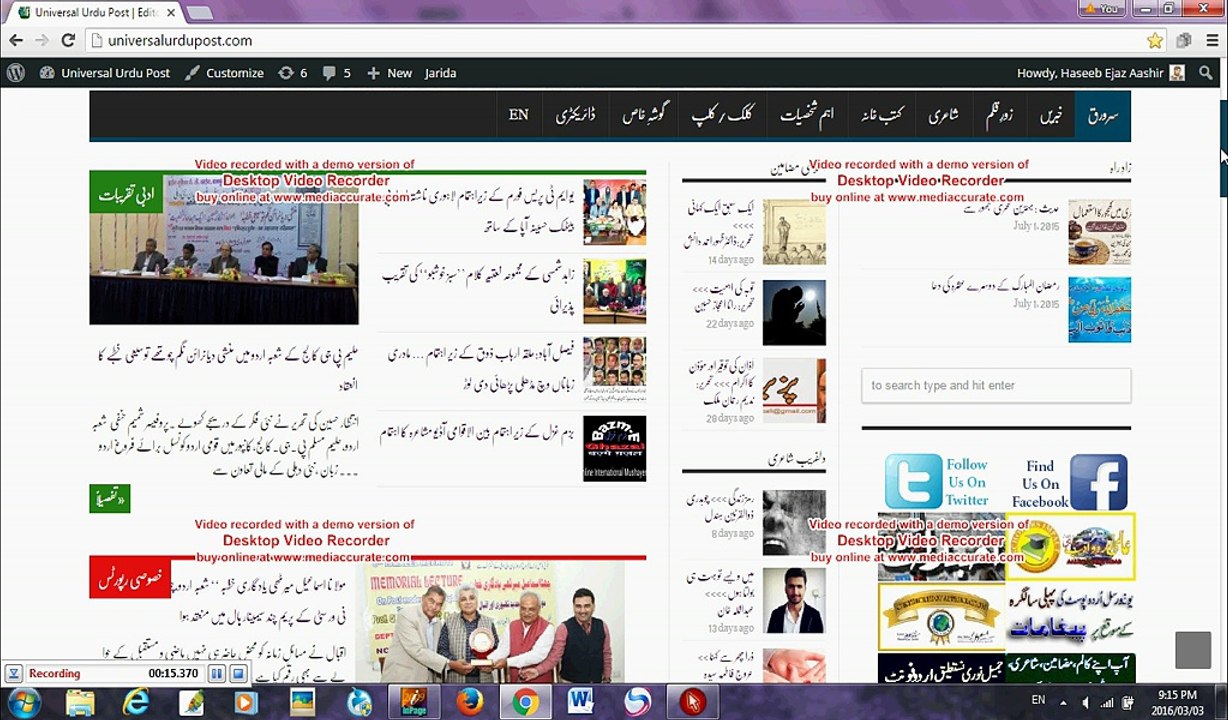1228x720 pixels.
Task: Open the red screen recorder taskbar icon
Action: click(692, 703)
